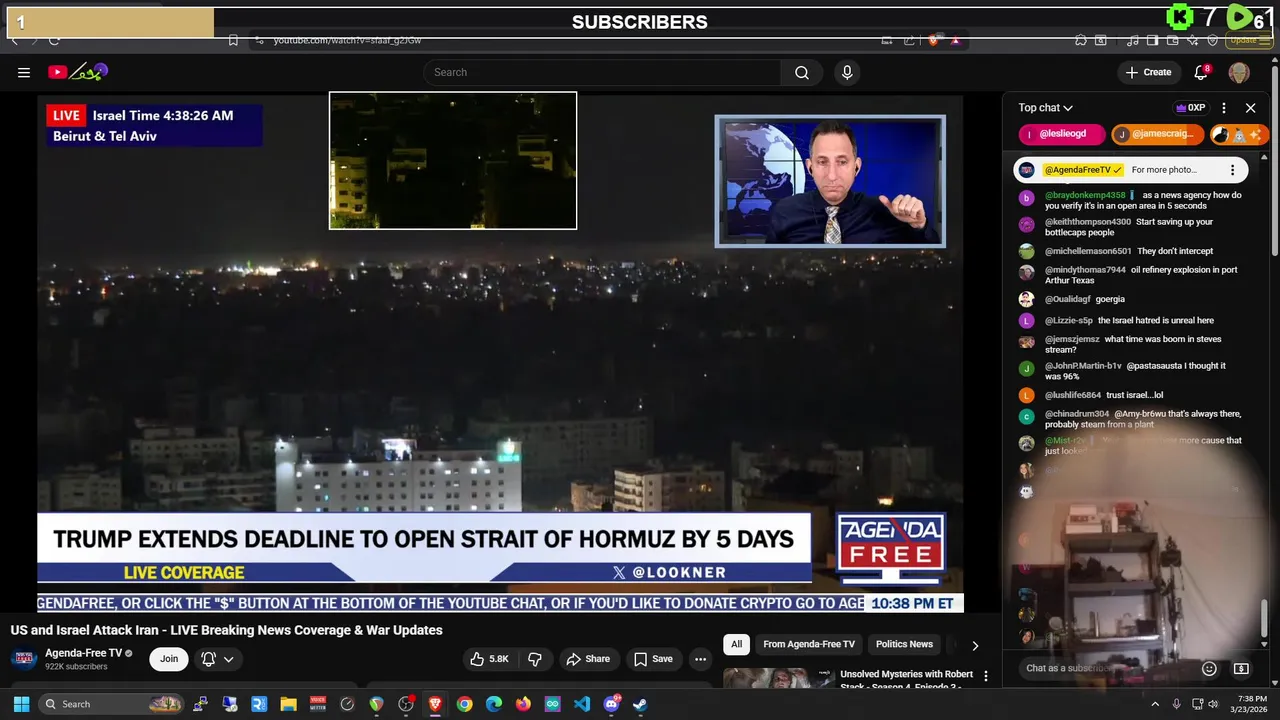This screenshot has height=720, width=1280.
Task: Open the browser extensions puzzle icon
Action: pyautogui.click(x=1081, y=40)
